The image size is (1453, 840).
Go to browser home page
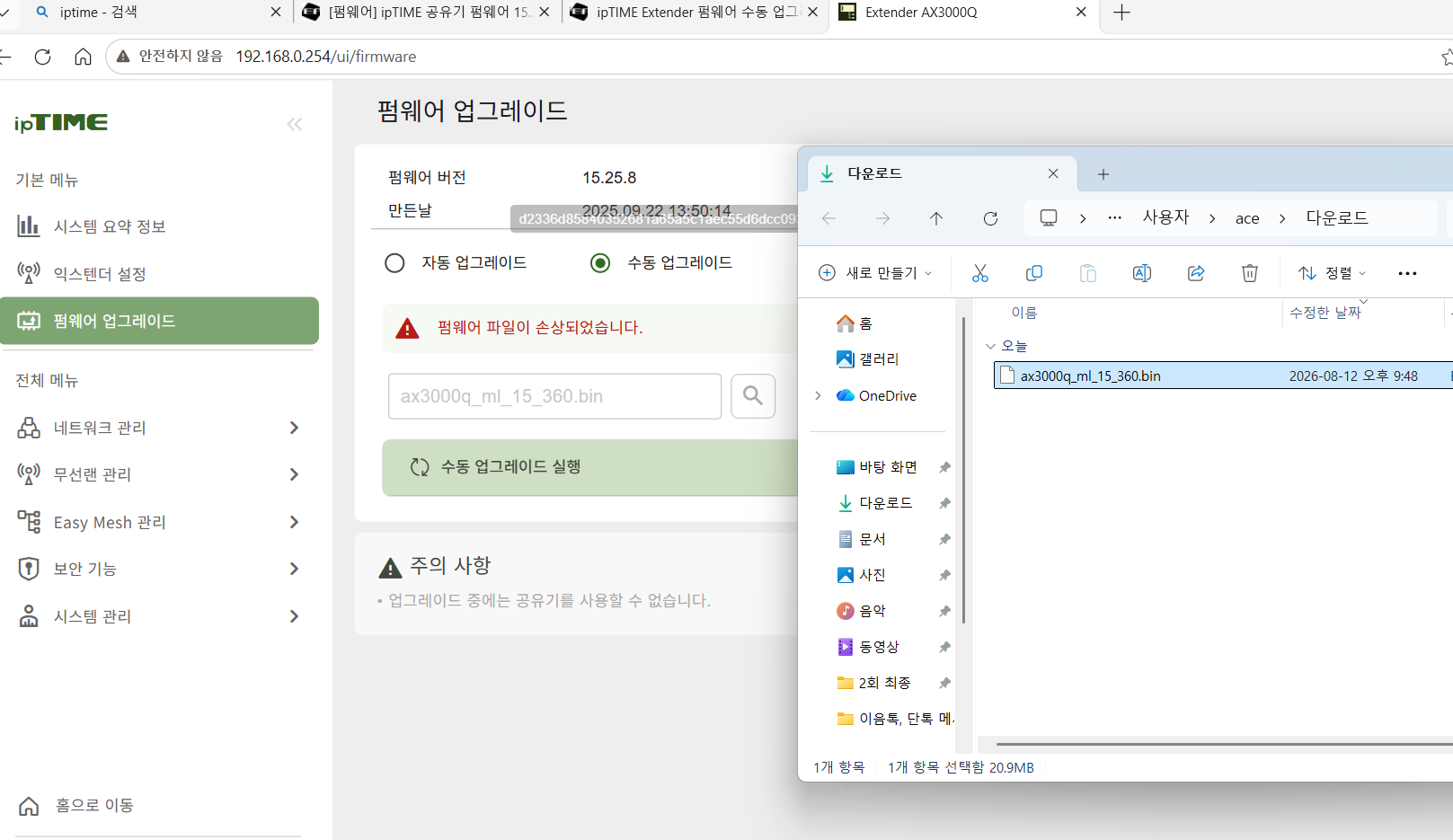83,57
